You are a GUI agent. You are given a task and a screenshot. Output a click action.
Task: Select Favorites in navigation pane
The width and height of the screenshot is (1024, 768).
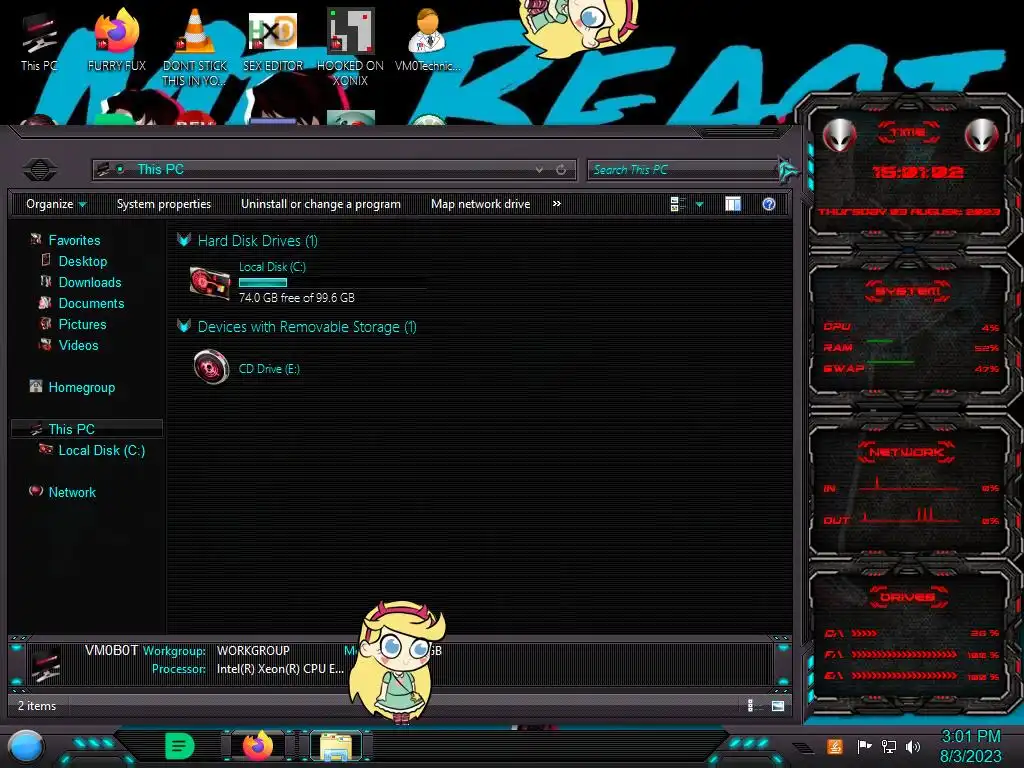[x=74, y=240]
